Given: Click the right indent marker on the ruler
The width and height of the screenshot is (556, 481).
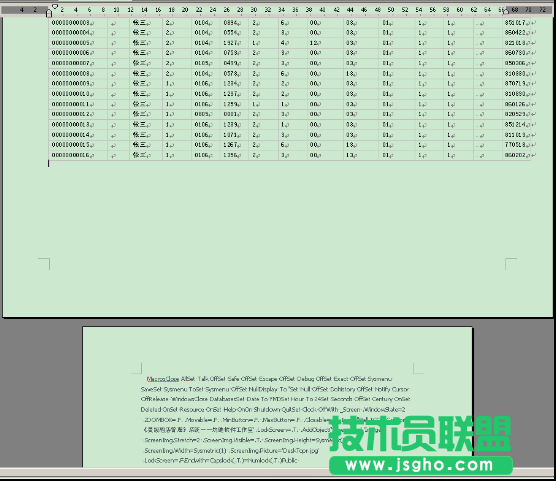Looking at the screenshot, I should [506, 11].
